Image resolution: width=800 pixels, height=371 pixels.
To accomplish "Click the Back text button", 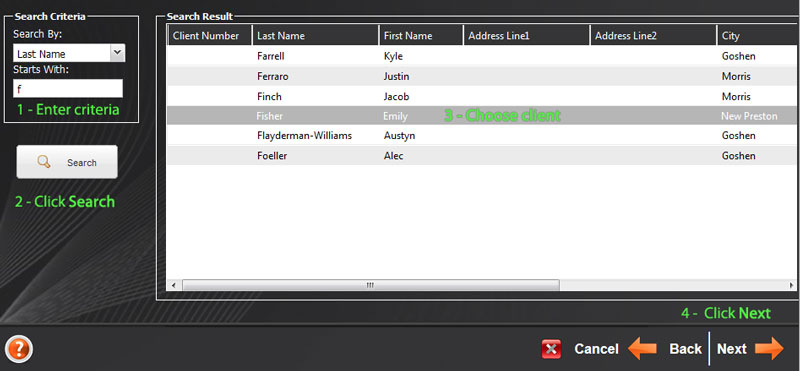I will tap(685, 349).
